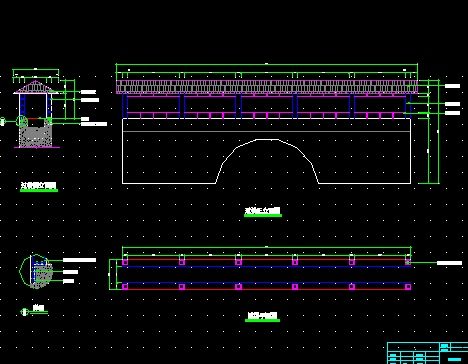468x364 pixels.
Task: Pick the tall vertical dimension line right of bridge
Action: pyautogui.click(x=438, y=132)
